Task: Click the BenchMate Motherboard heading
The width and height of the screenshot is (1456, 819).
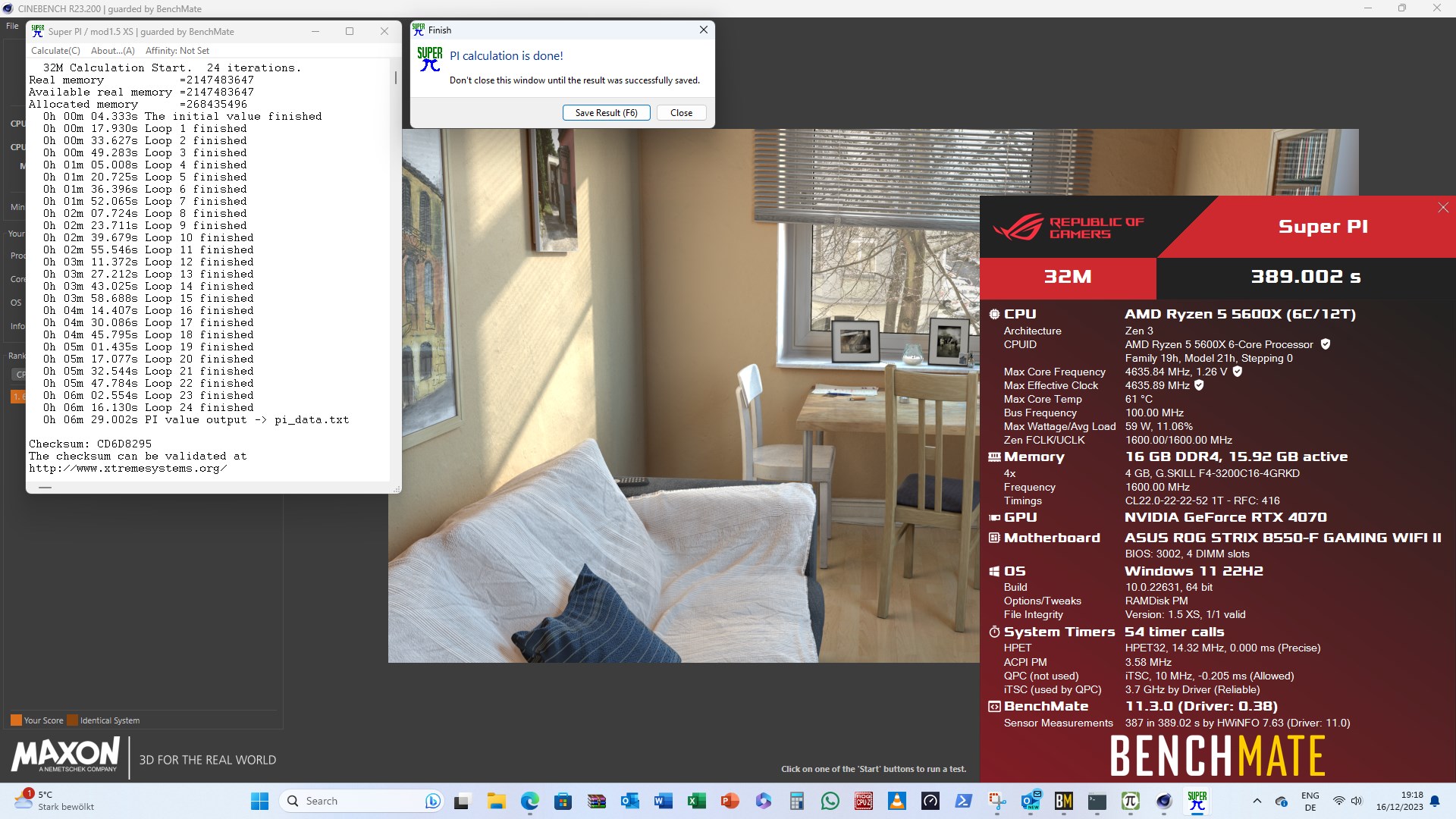Action: (1052, 538)
